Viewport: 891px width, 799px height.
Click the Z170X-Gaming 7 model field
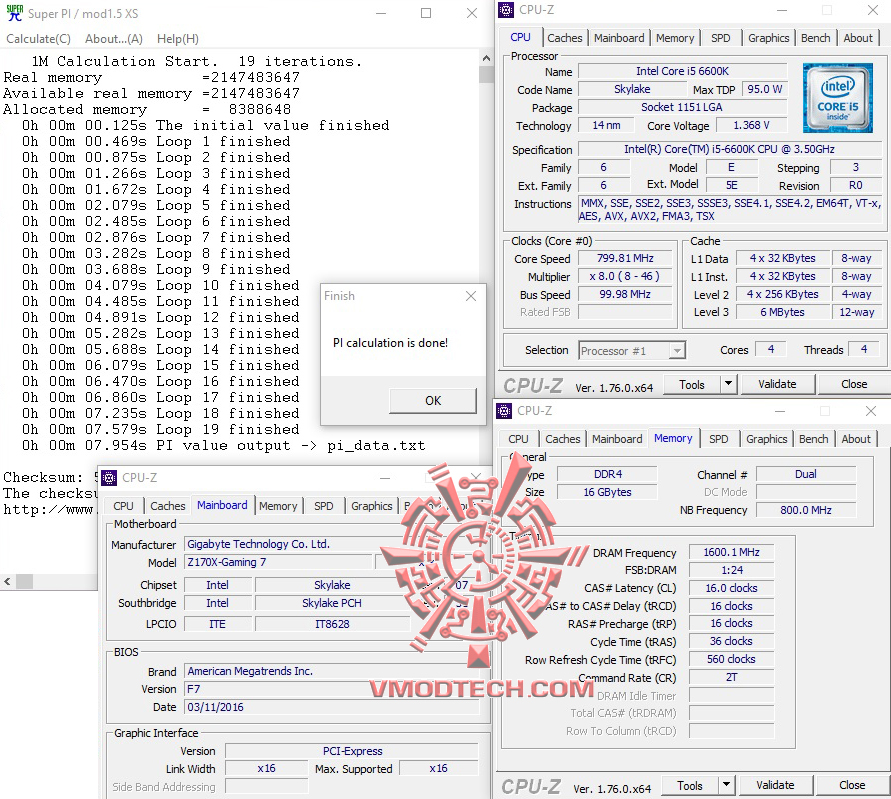[x=278, y=563]
